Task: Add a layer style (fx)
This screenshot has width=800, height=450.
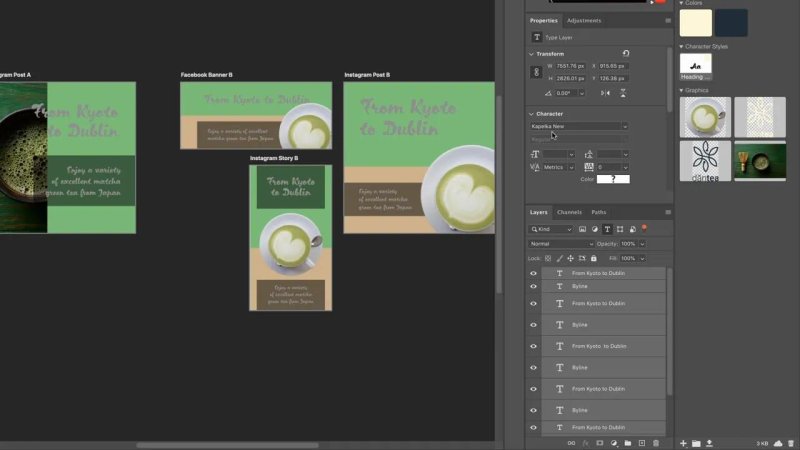Action: [x=586, y=443]
